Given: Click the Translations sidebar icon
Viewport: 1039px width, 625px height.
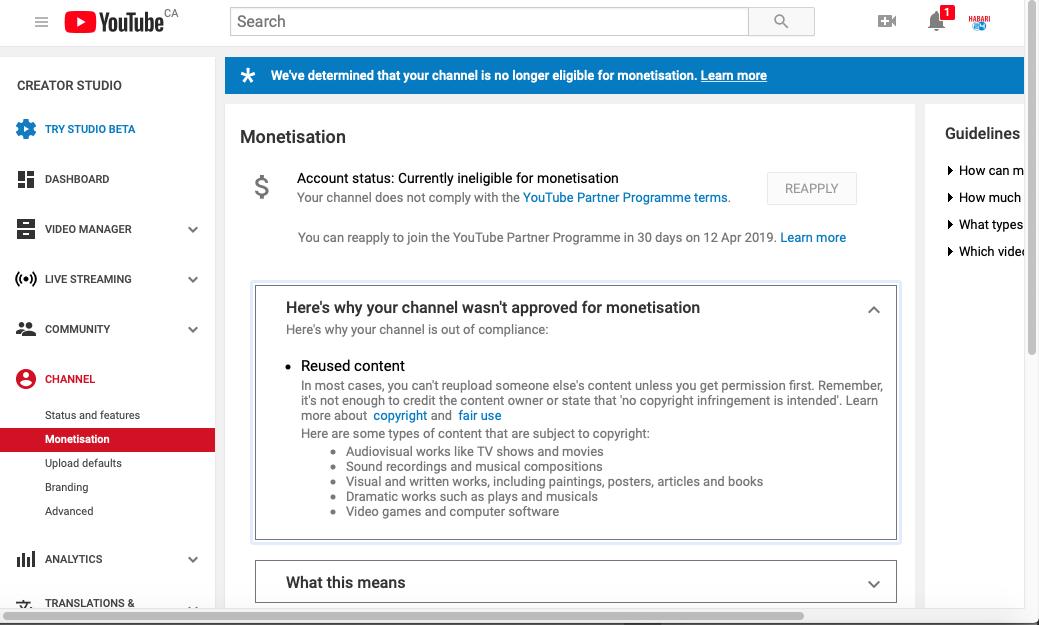Looking at the screenshot, I should pos(25,604).
